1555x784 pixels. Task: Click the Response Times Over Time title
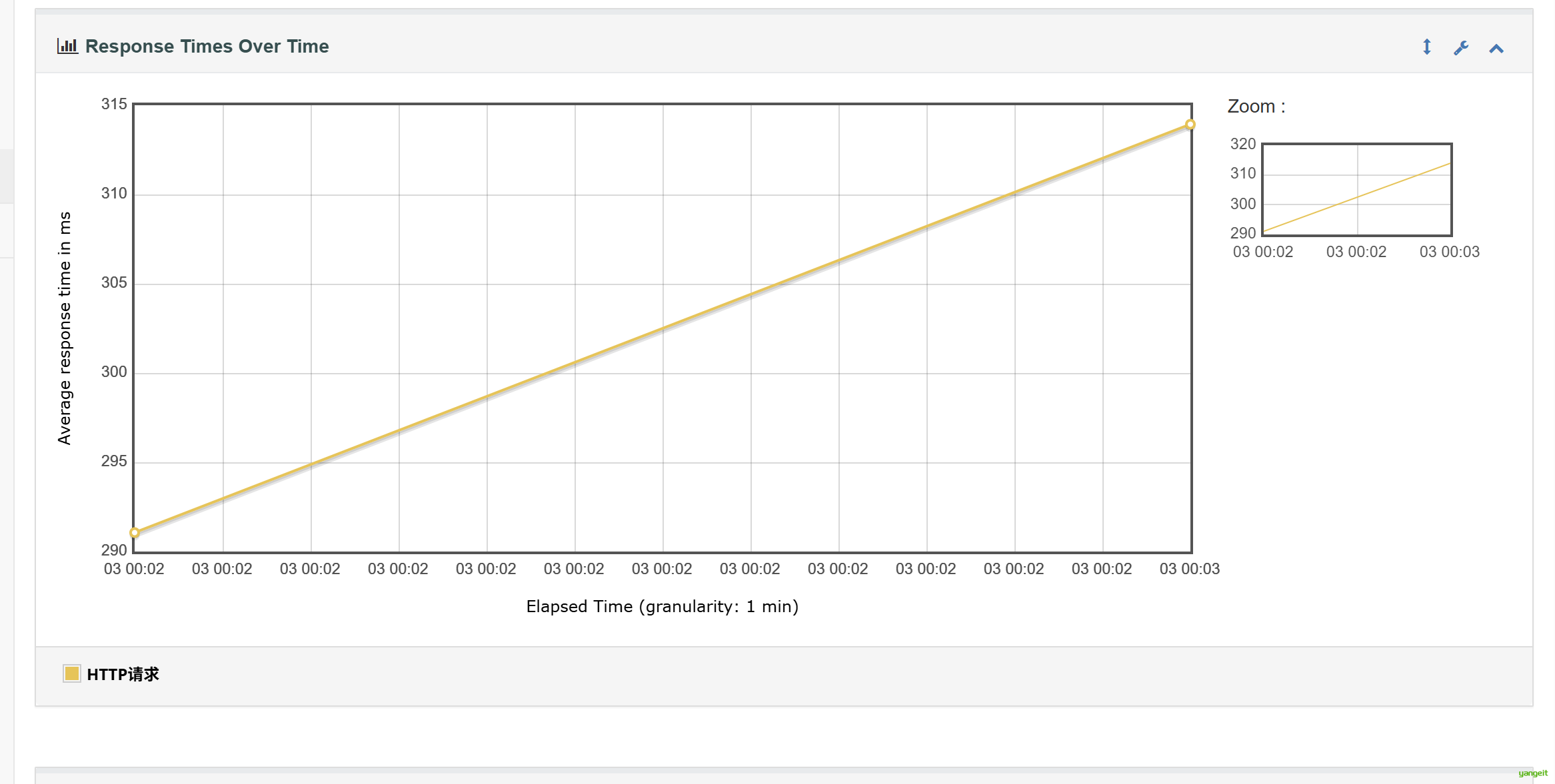click(207, 46)
